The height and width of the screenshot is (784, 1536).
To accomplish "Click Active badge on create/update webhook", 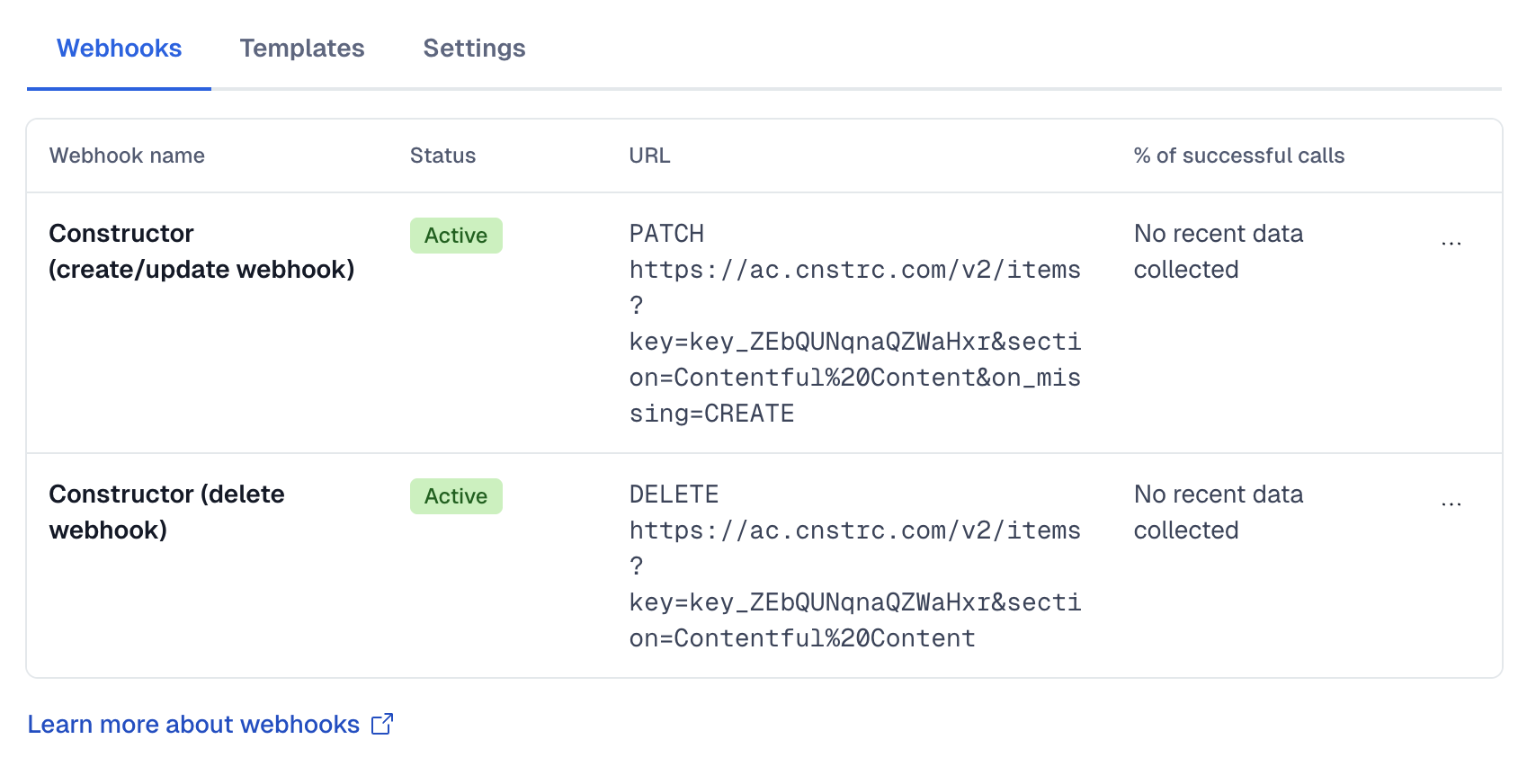I will tap(456, 236).
